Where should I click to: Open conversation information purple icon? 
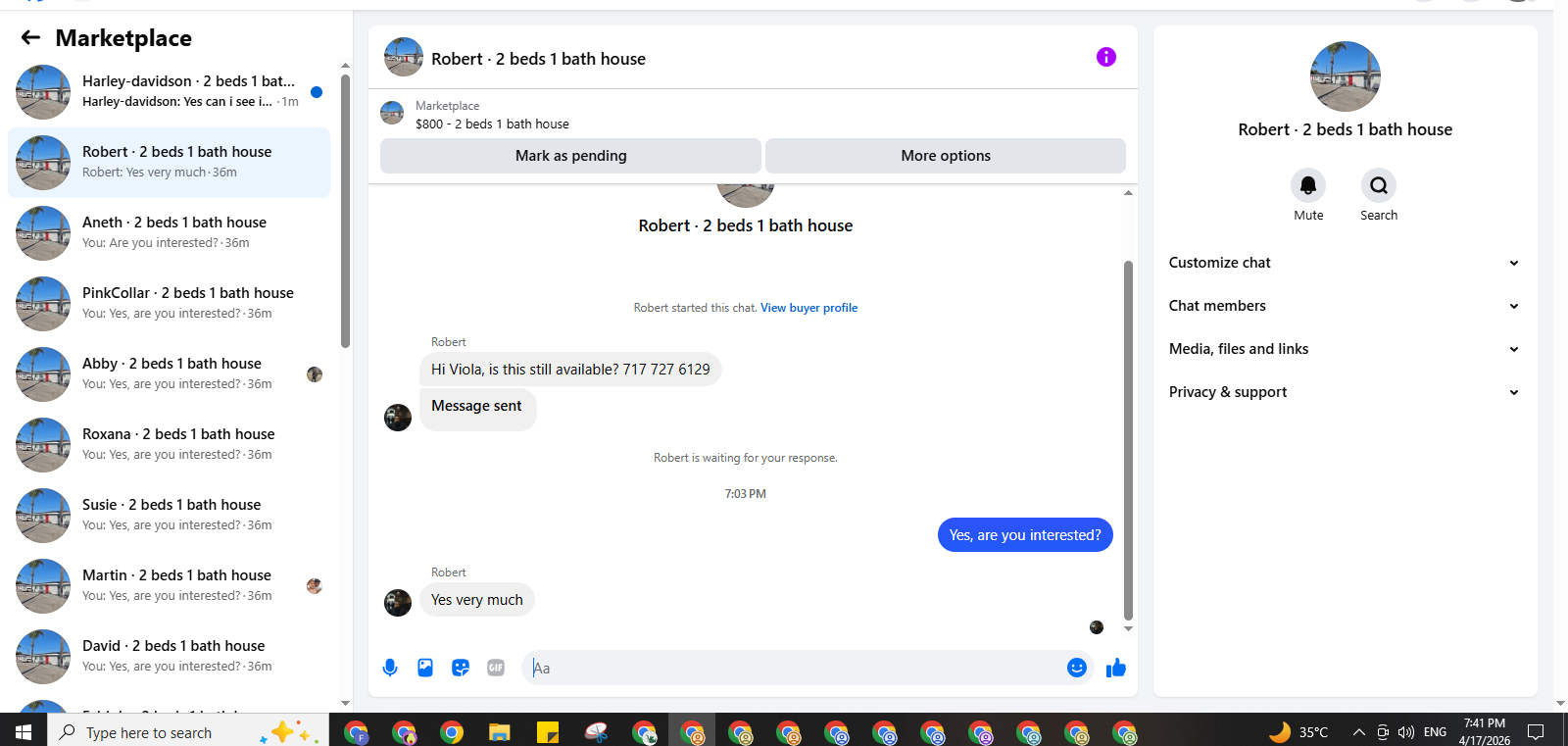[1106, 57]
